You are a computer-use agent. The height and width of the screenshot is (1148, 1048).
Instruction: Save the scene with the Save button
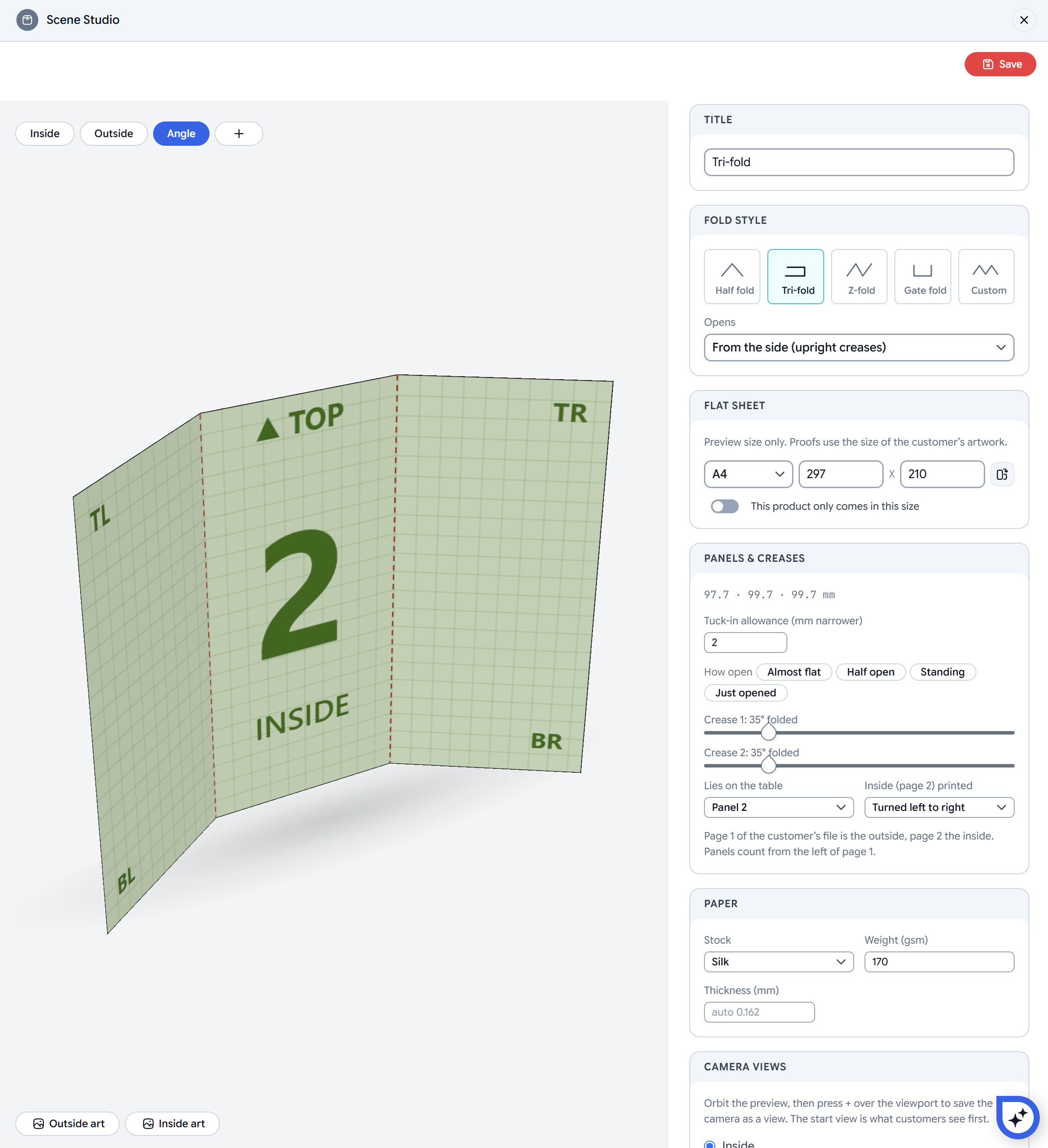tap(999, 64)
